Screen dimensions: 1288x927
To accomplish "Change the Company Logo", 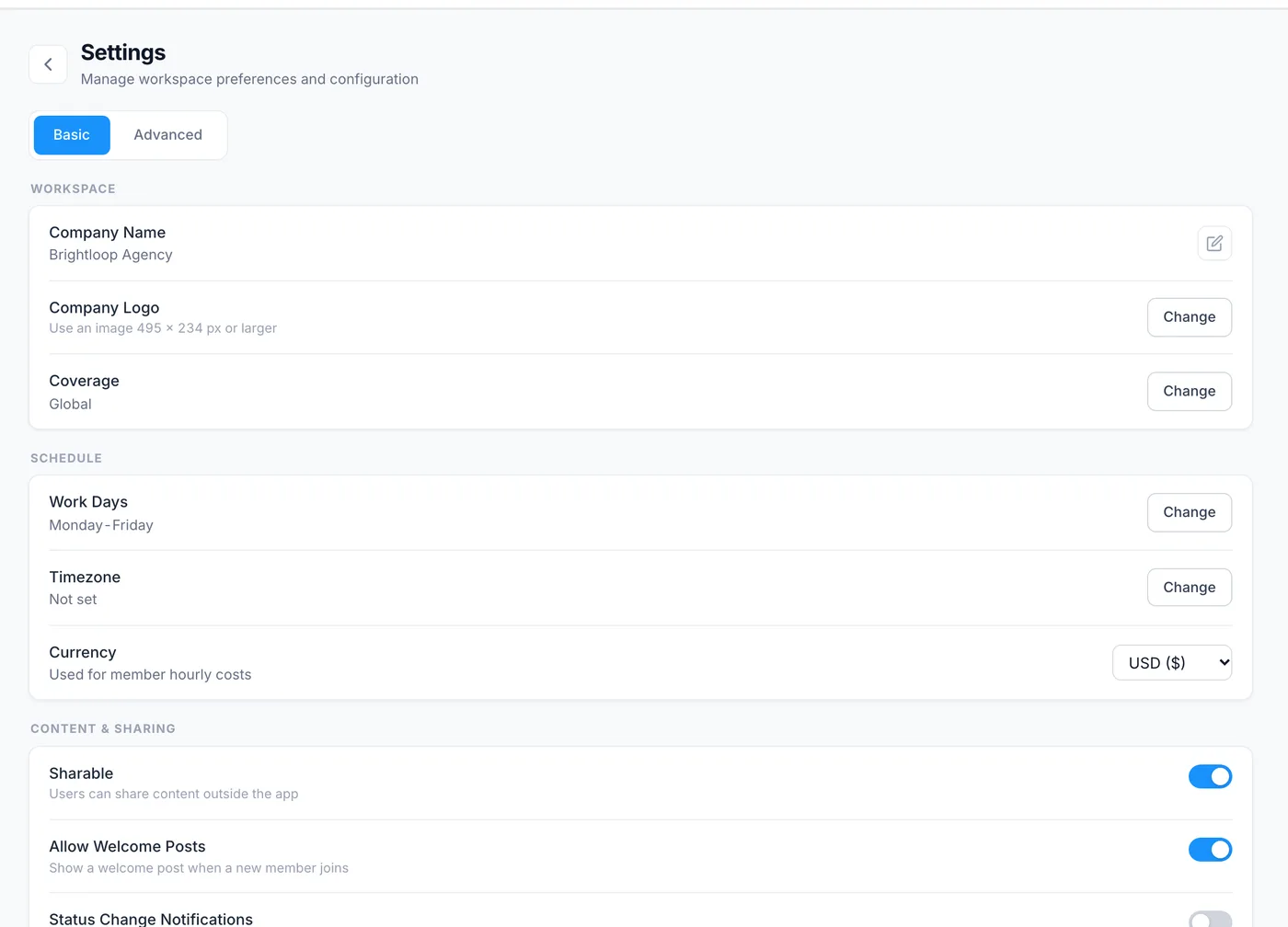I will (1189, 317).
